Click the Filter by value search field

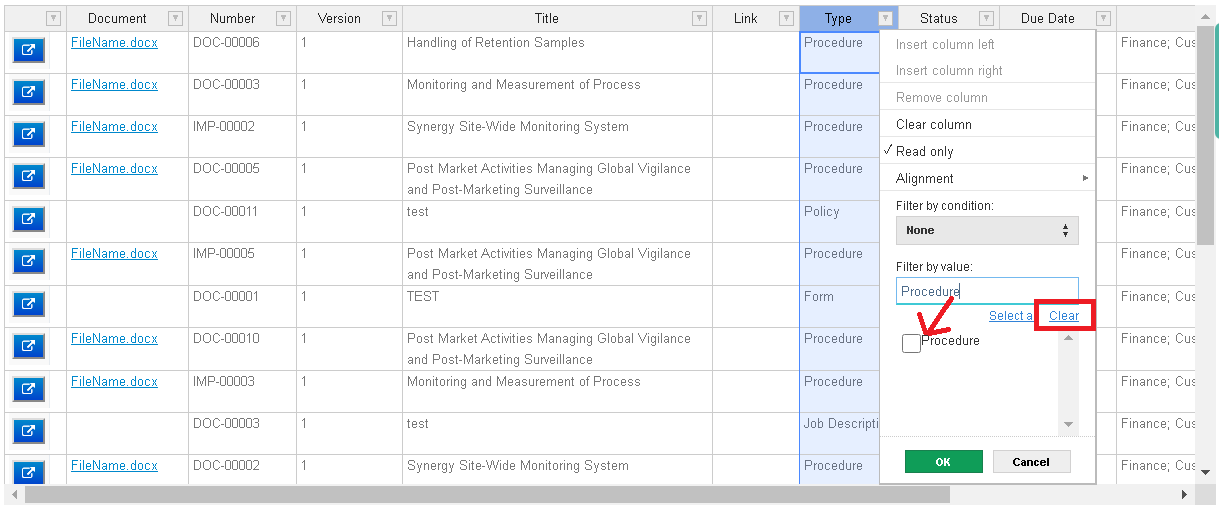pyautogui.click(x=987, y=291)
